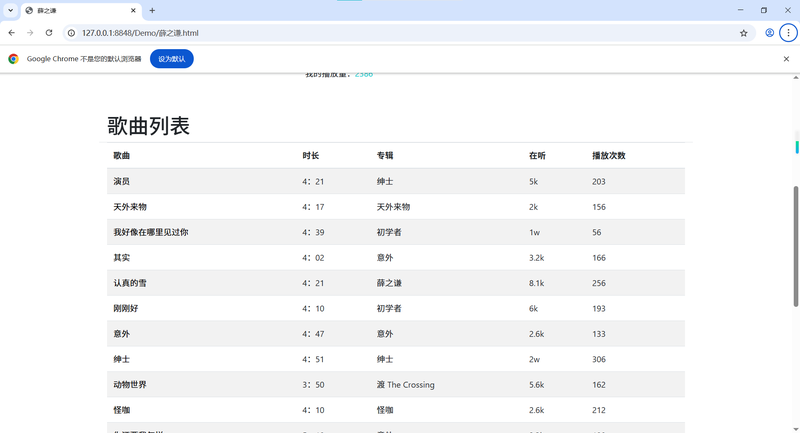The image size is (800, 433).
Task: Click album 绅士 in 演员 row
Action: coord(385,182)
